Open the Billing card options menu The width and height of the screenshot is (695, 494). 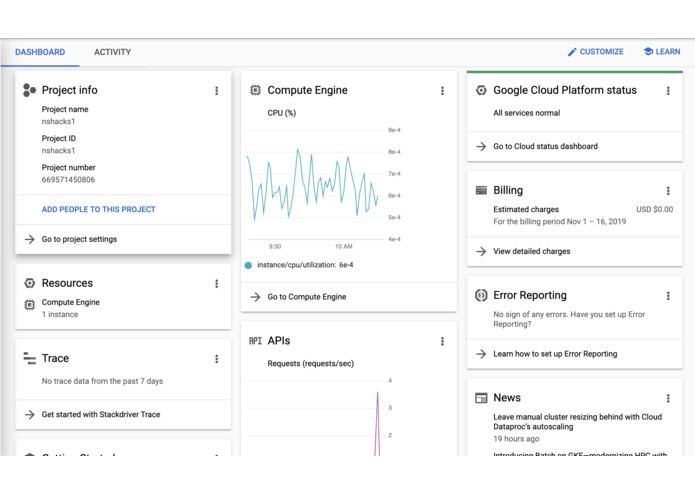tap(669, 191)
